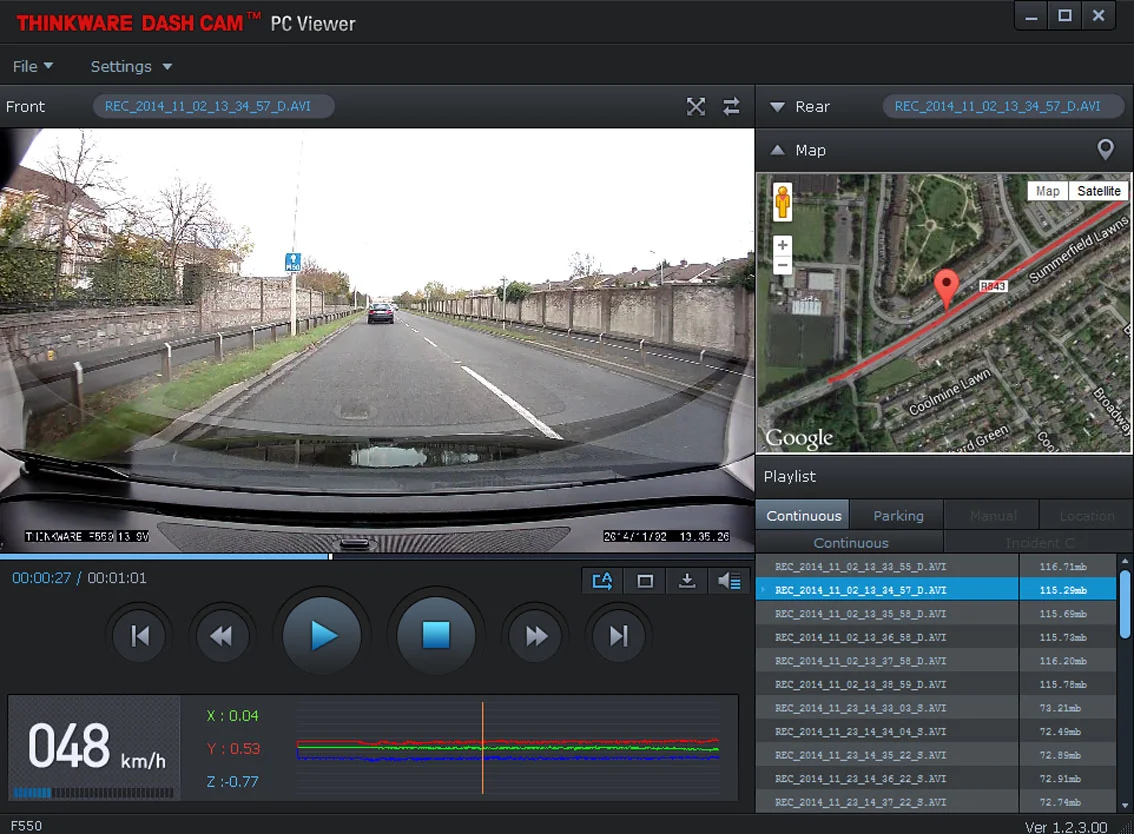Click the 116.71mb file size cell
This screenshot has height=834, width=1134.
pos(1067,566)
